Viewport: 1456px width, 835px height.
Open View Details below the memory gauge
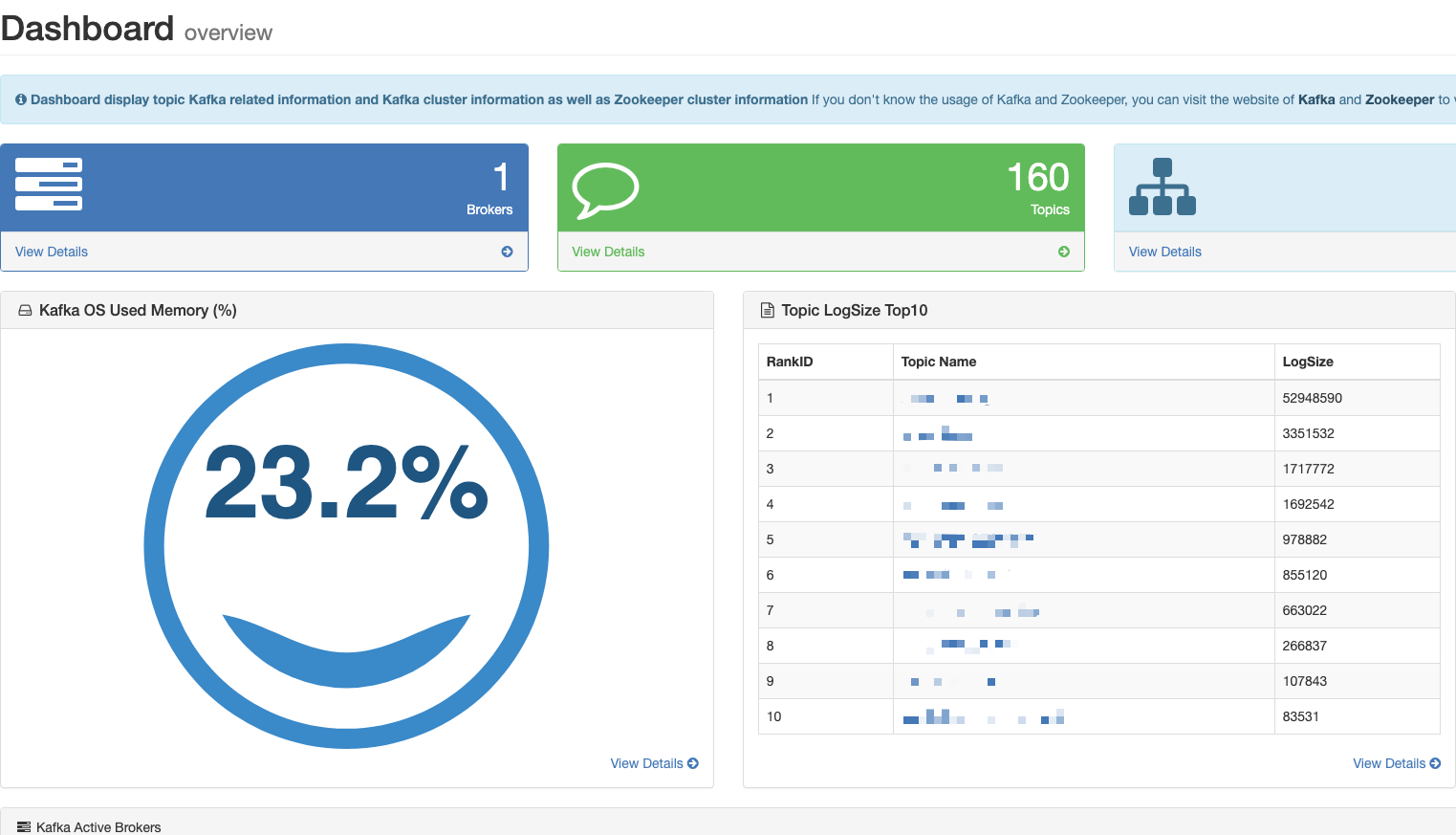[646, 763]
